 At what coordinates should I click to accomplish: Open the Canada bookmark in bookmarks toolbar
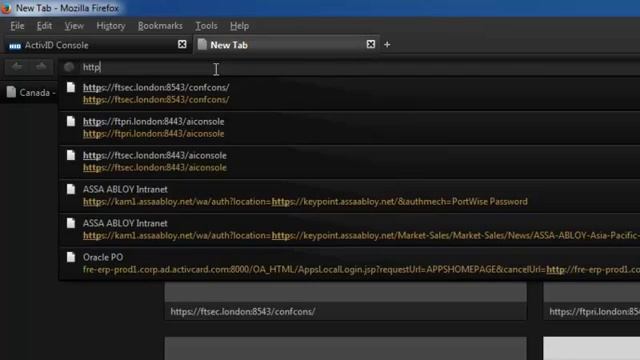(31, 93)
